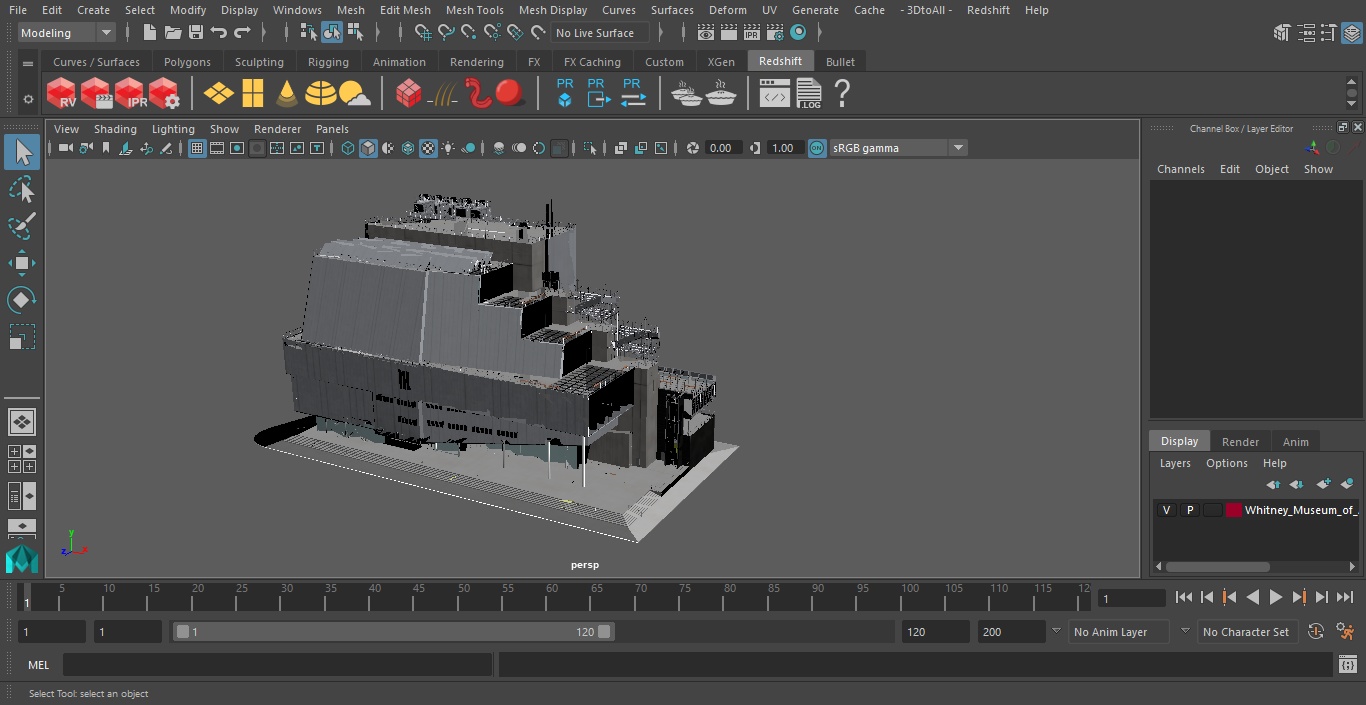
Task: Open the No Character Set dropdown
Action: 1246,632
